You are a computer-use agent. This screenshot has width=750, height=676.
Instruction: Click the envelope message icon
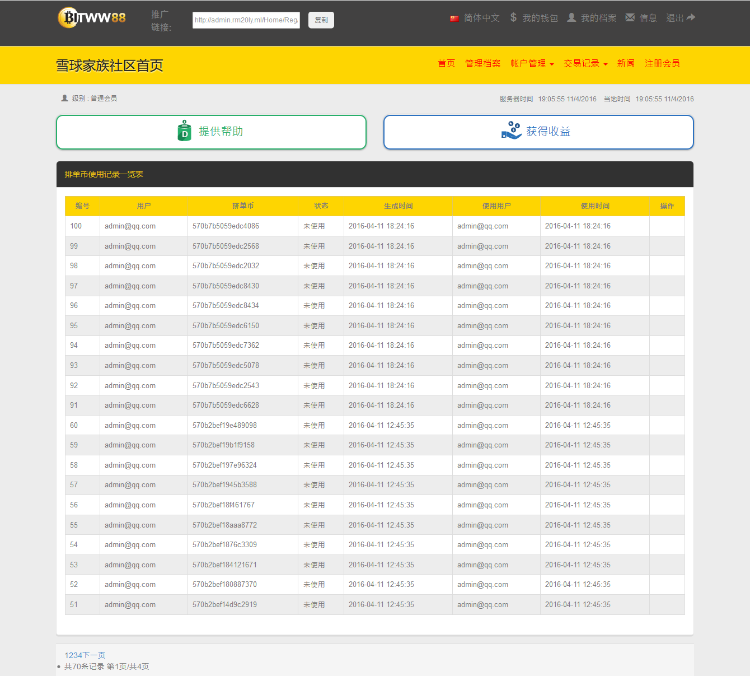tap(630, 18)
